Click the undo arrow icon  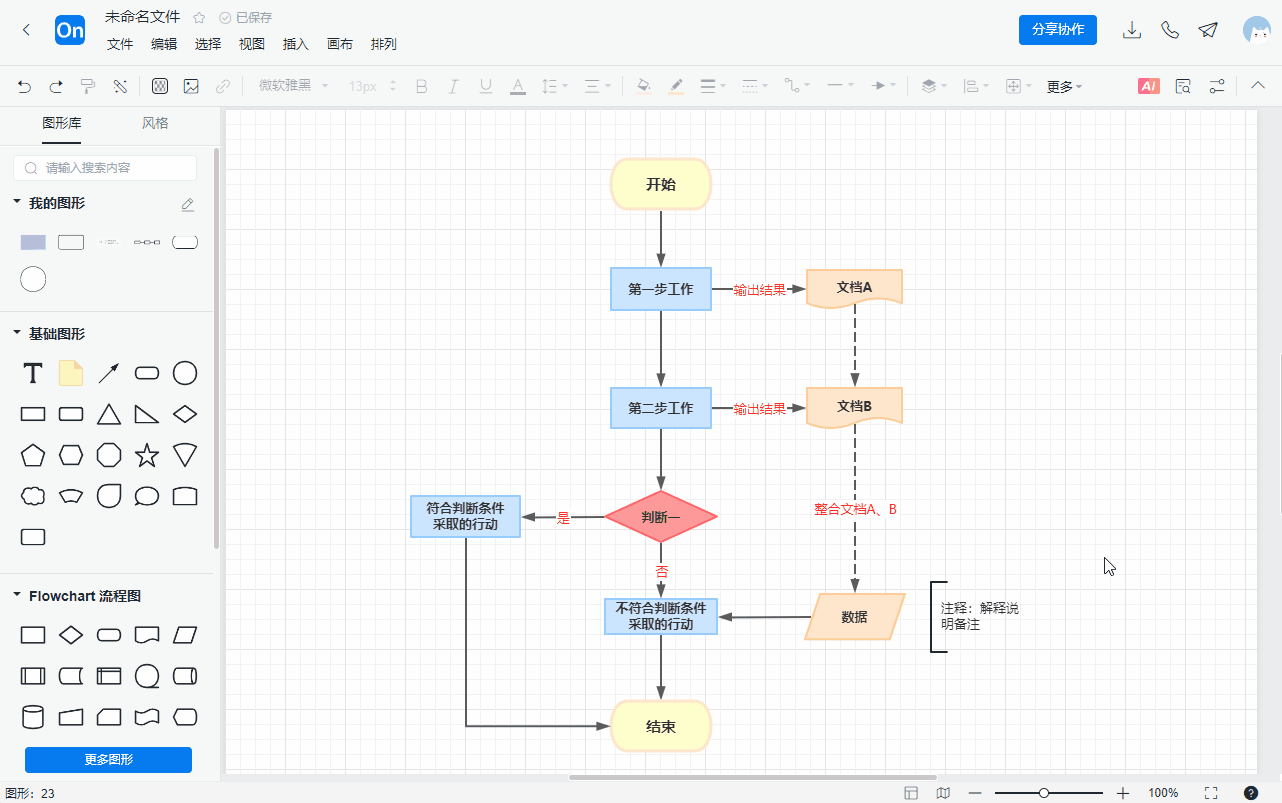pos(25,86)
